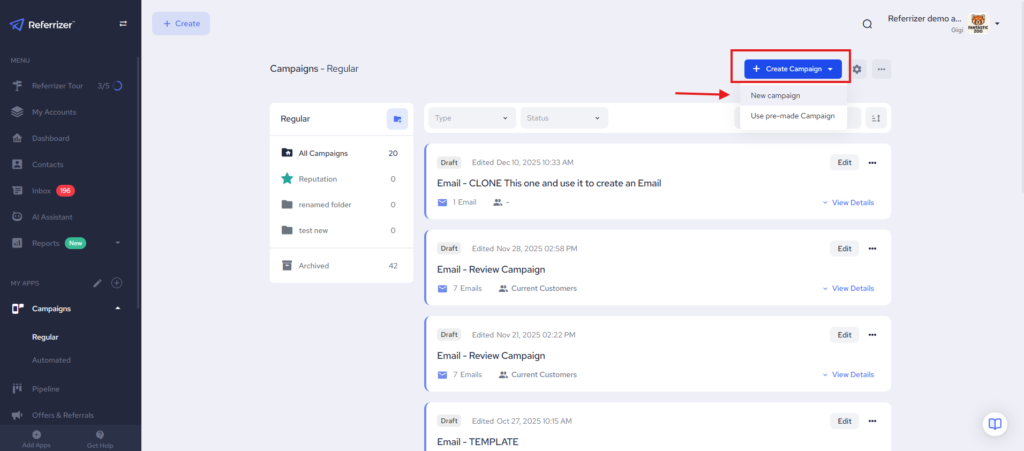This screenshot has height=451, width=1024.
Task: Open the Status filter dropdown
Action: (563, 118)
